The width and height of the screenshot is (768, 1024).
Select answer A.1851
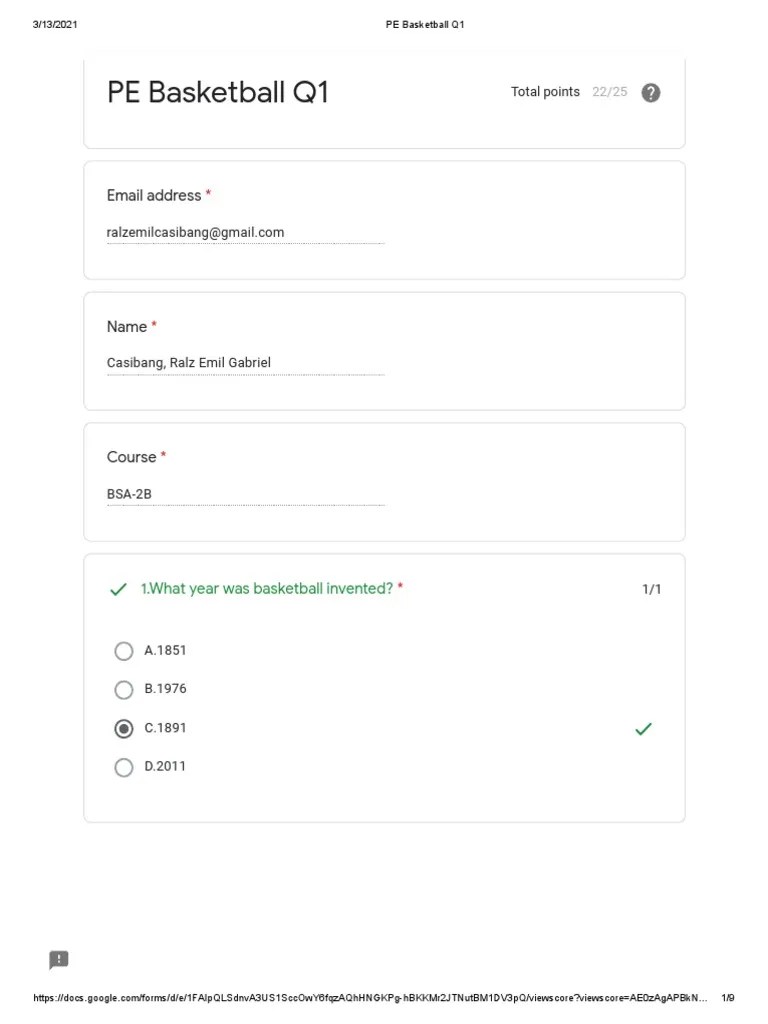[x=124, y=651]
